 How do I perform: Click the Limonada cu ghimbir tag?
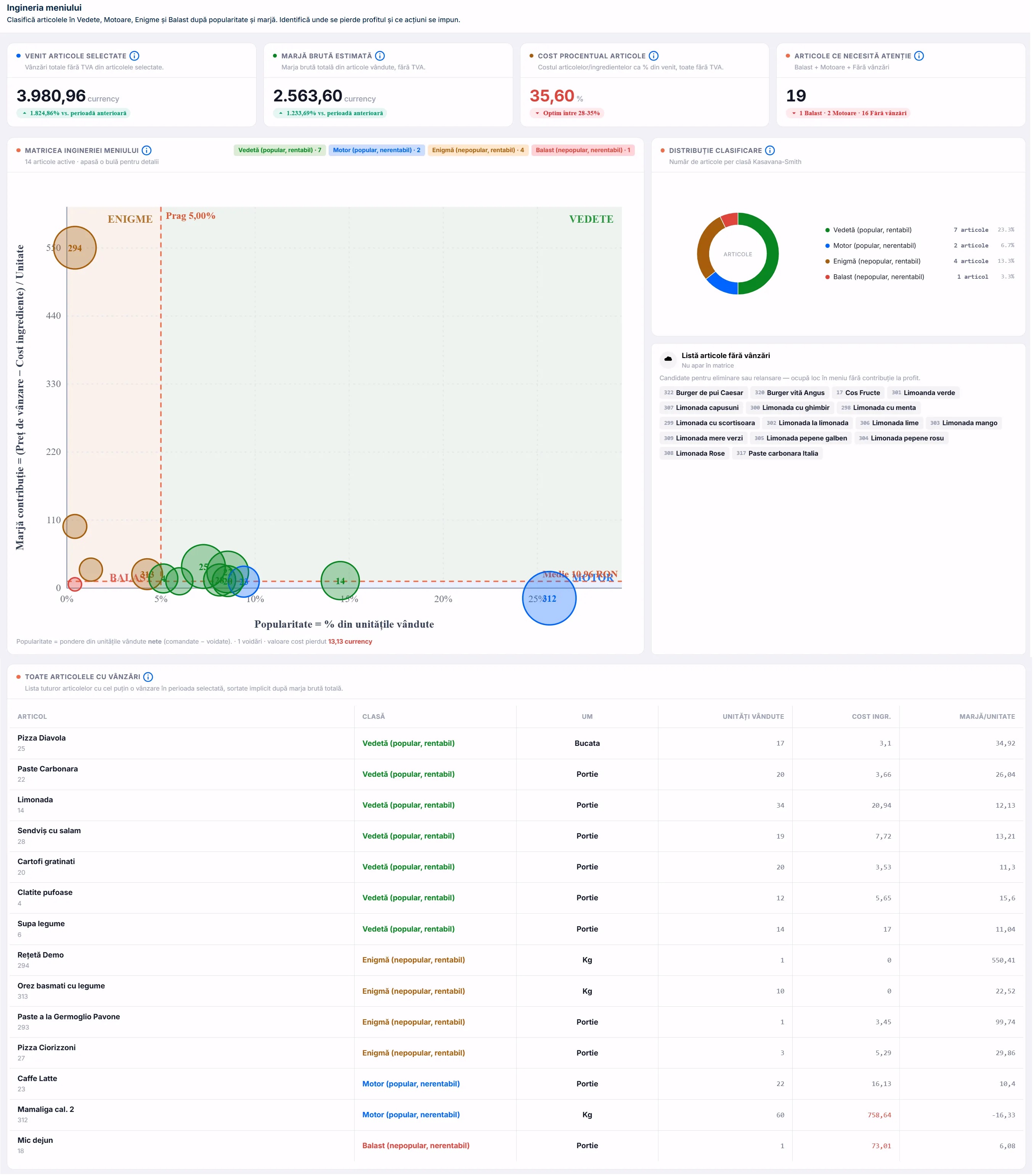pyautogui.click(x=790, y=408)
